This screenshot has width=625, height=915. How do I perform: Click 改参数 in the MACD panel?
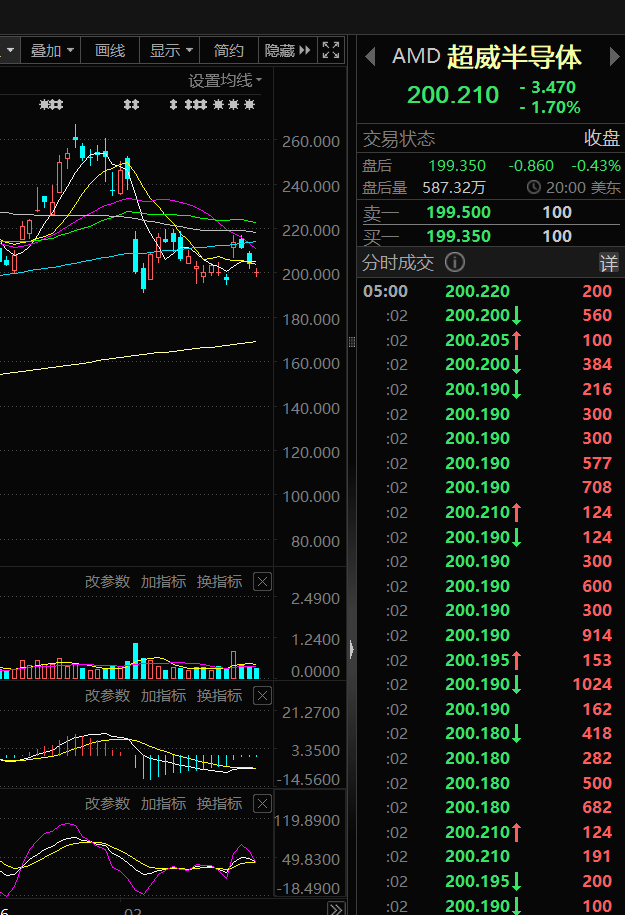pyautogui.click(x=107, y=695)
